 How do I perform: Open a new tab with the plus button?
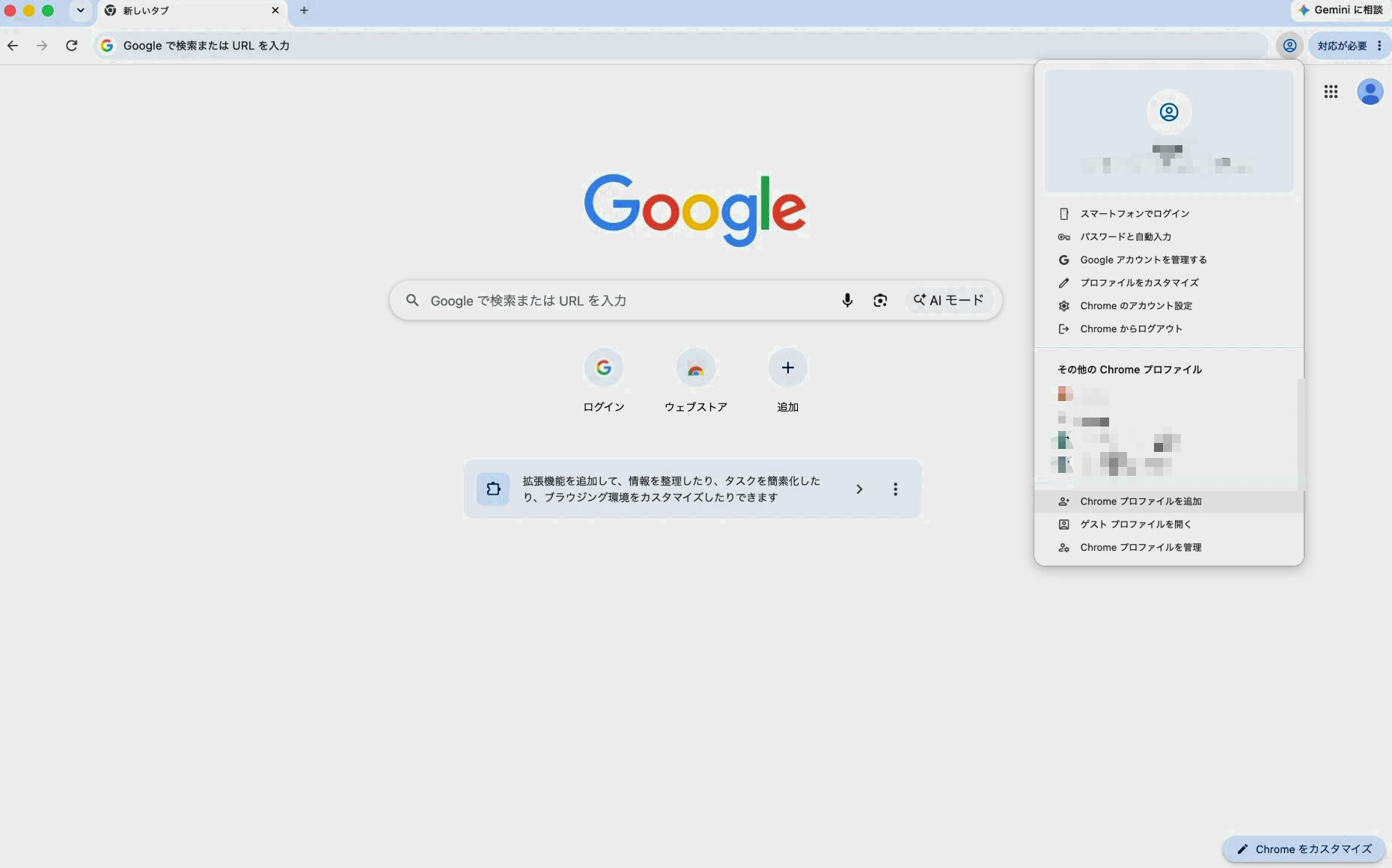click(304, 10)
